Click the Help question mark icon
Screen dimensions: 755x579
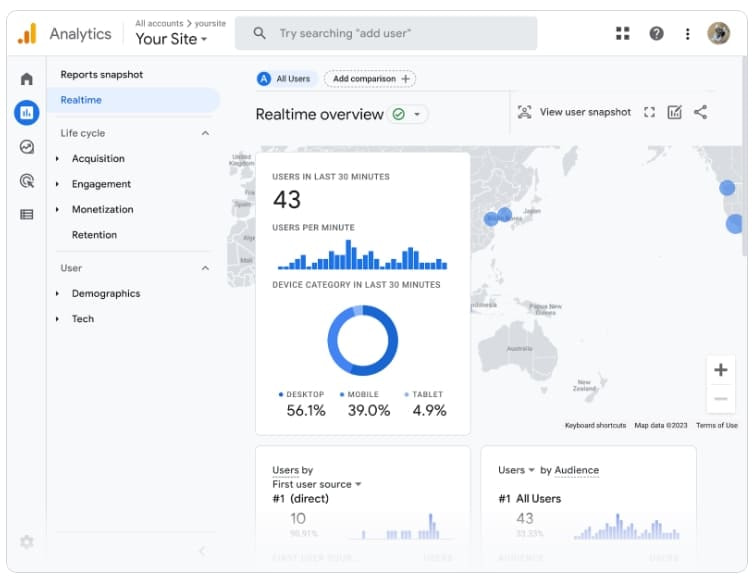(x=656, y=33)
